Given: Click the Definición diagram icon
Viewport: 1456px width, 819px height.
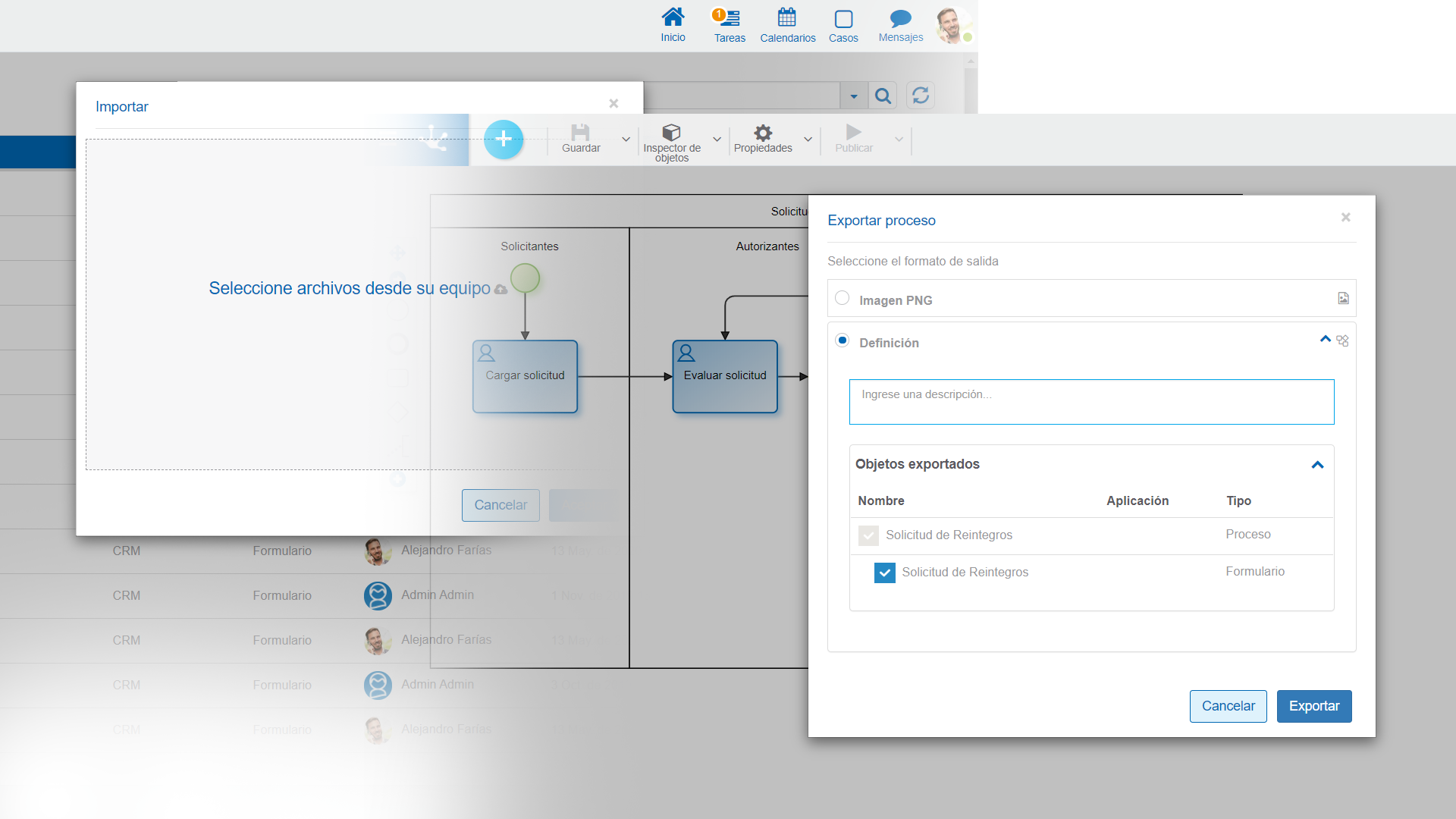Looking at the screenshot, I should (x=1342, y=340).
